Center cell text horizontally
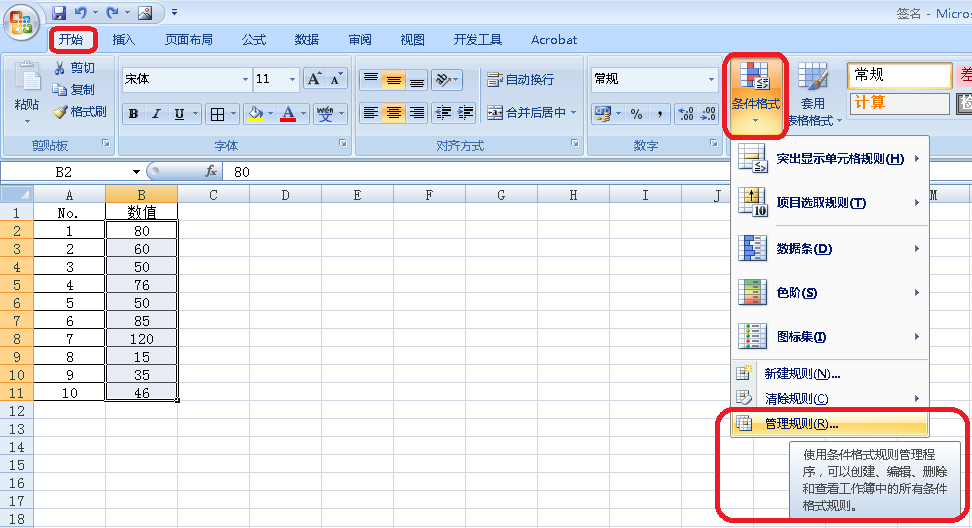Image resolution: width=972 pixels, height=528 pixels. [394, 113]
